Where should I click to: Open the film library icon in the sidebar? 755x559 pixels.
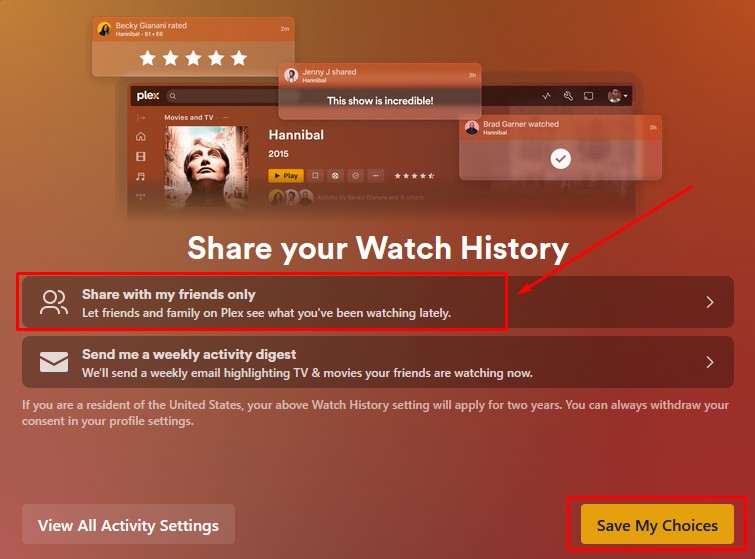point(141,156)
